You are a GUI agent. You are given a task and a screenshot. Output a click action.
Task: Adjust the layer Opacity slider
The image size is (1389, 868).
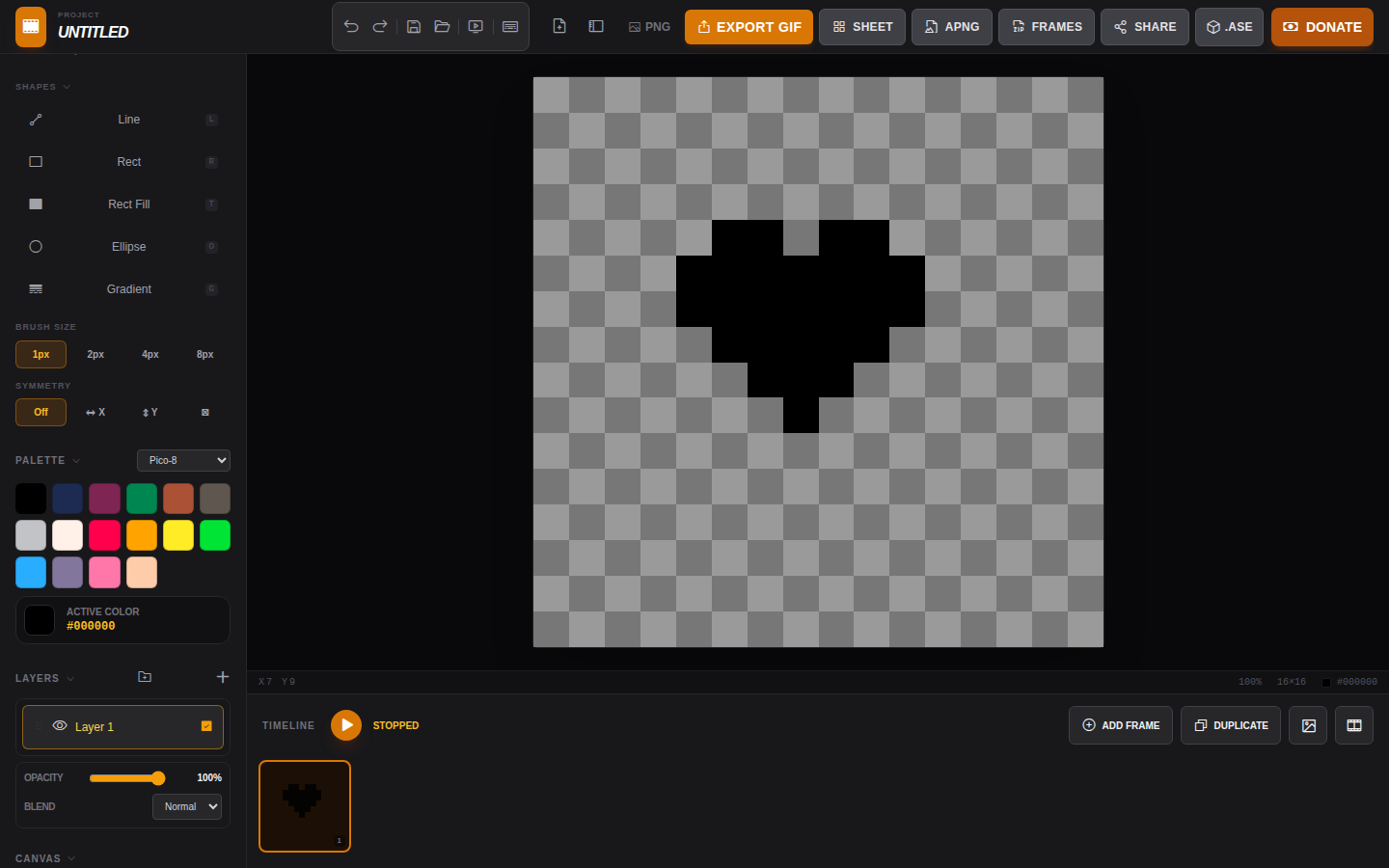tap(127, 778)
